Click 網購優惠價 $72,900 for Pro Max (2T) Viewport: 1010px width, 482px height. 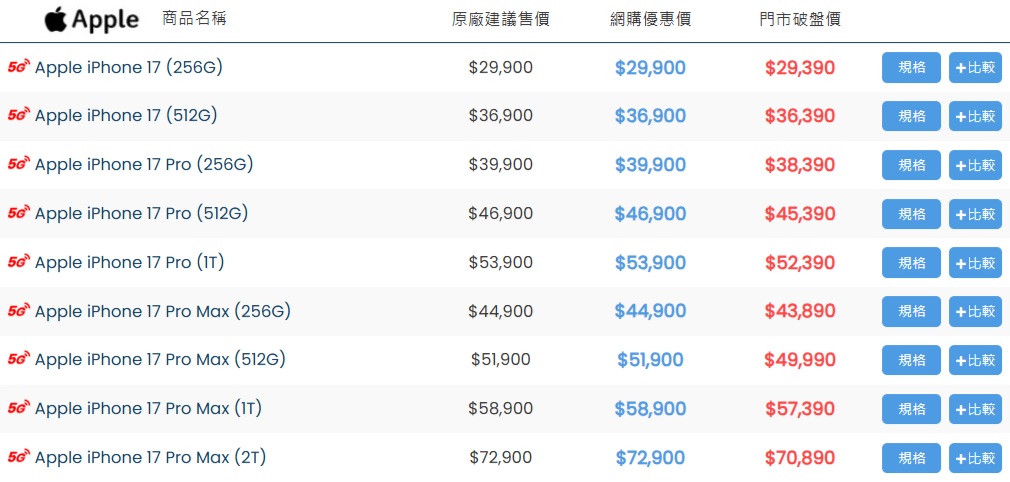[650, 458]
